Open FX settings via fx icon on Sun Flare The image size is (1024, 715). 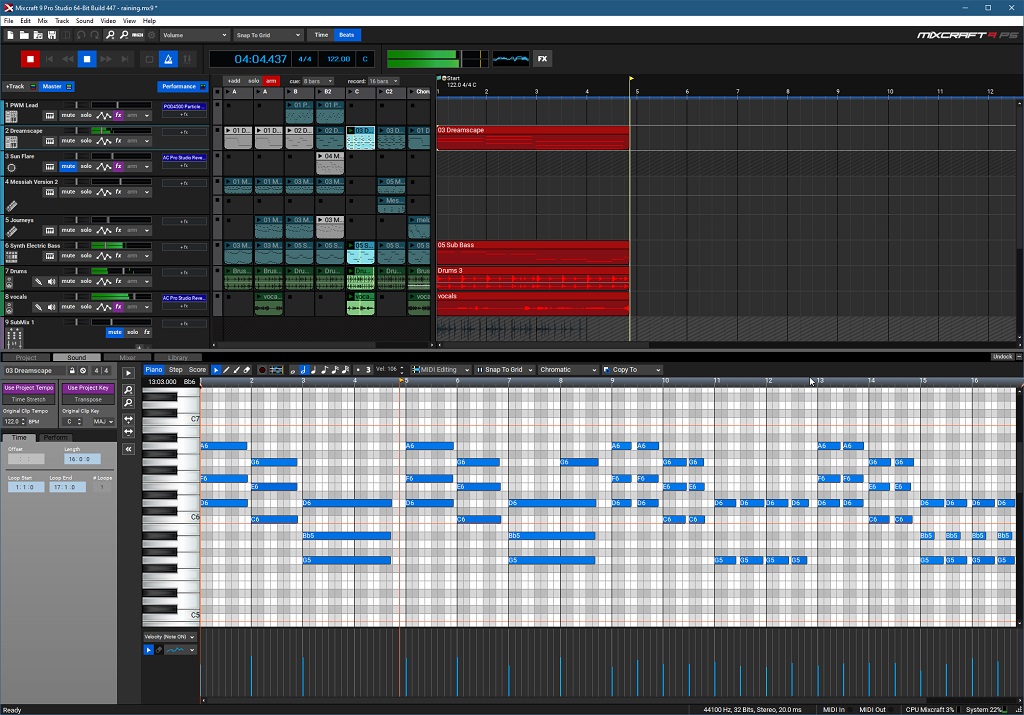pyautogui.click(x=119, y=167)
